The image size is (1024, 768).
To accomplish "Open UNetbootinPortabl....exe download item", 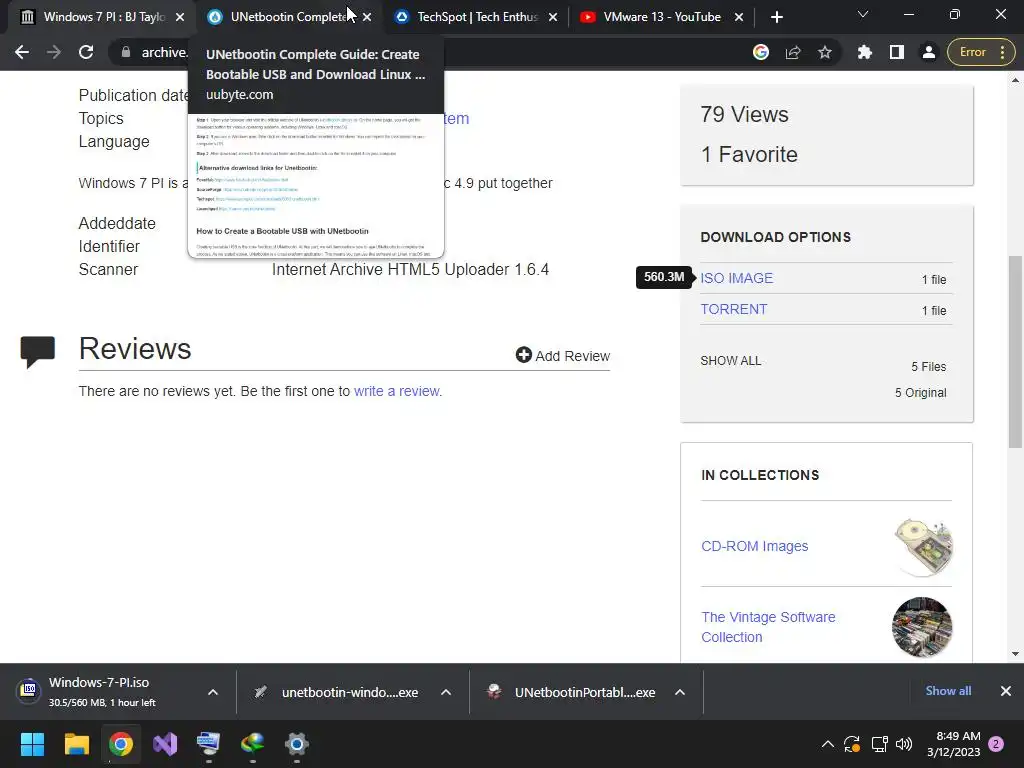I will tap(571, 692).
